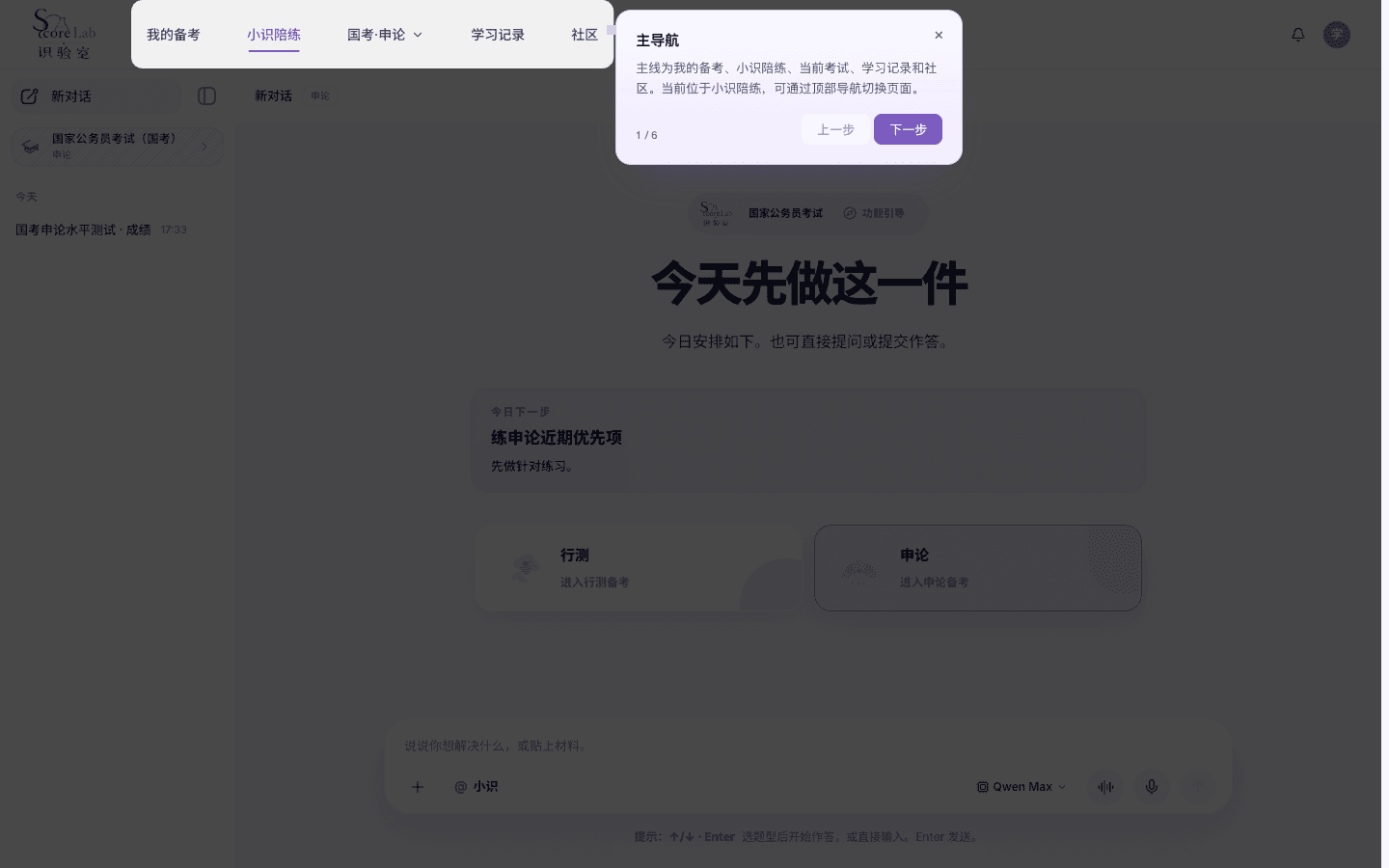Open the 练申论近期优先项 task card

[x=808, y=439]
